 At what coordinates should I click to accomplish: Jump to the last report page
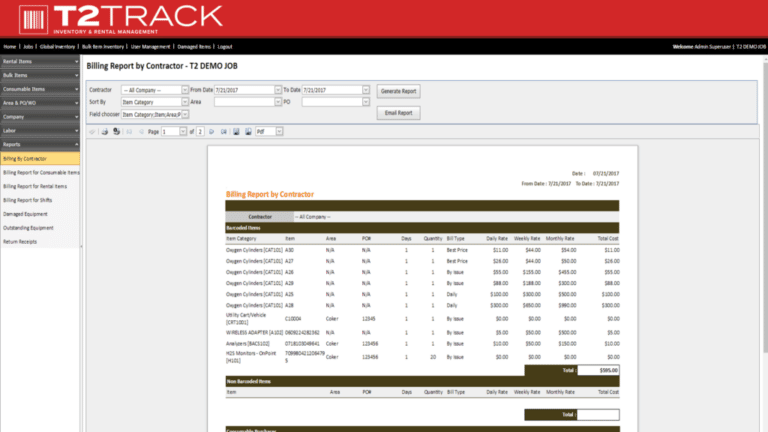(223, 131)
